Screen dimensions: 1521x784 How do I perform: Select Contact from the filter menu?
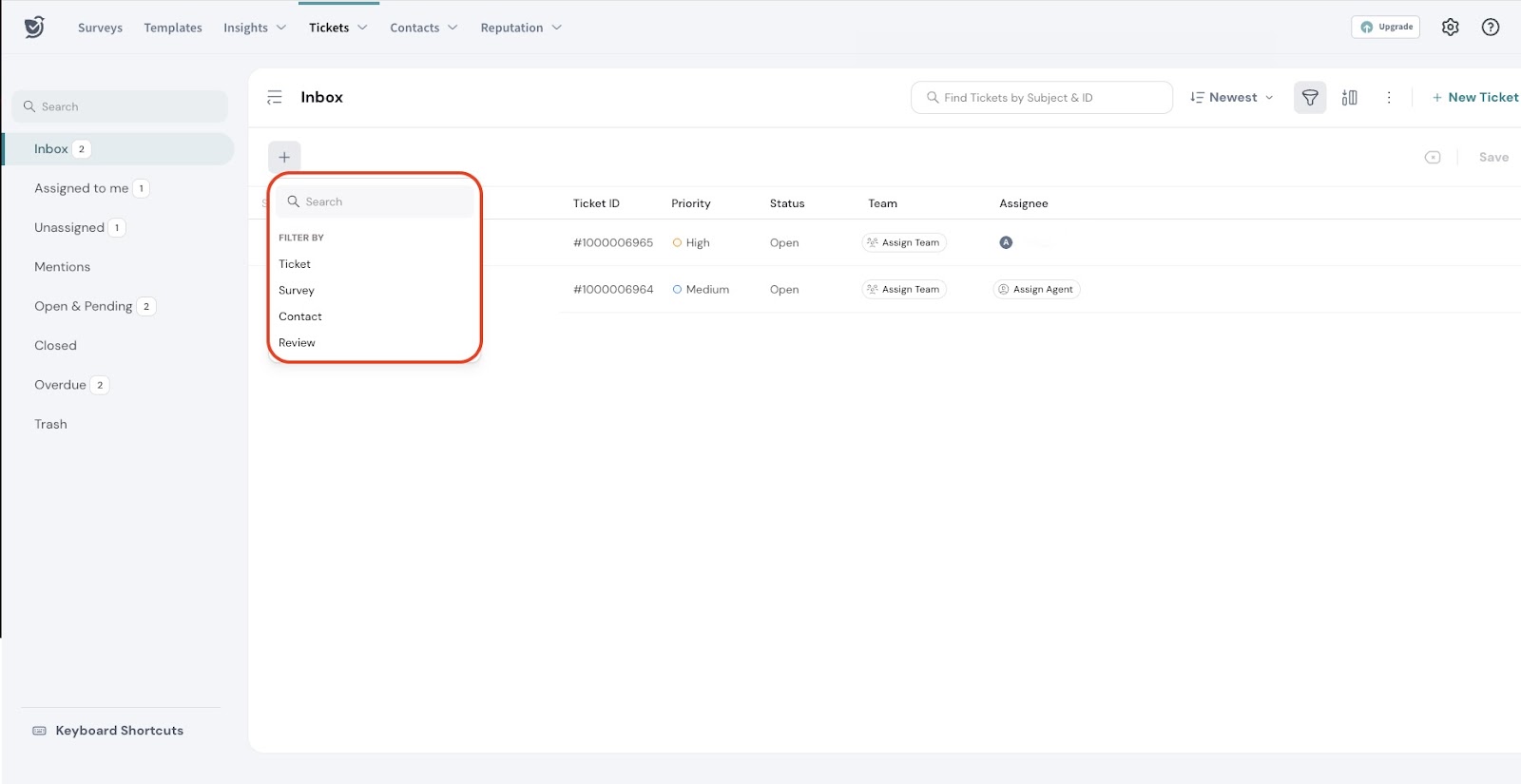click(300, 316)
